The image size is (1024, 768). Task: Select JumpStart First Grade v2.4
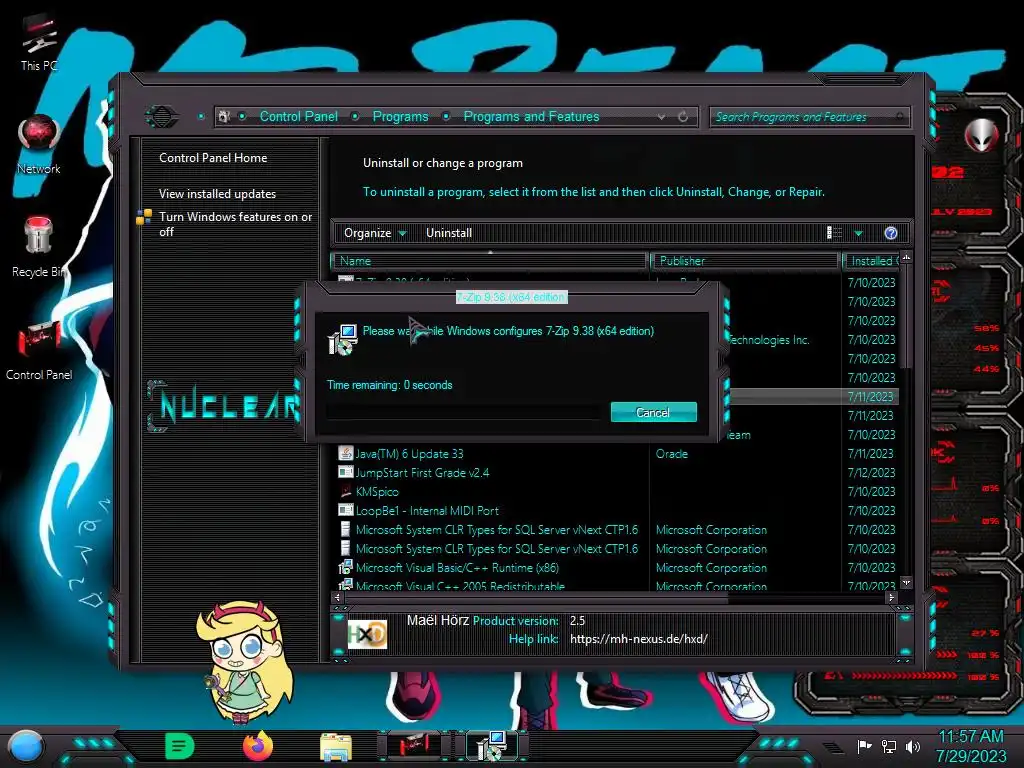tap(422, 473)
